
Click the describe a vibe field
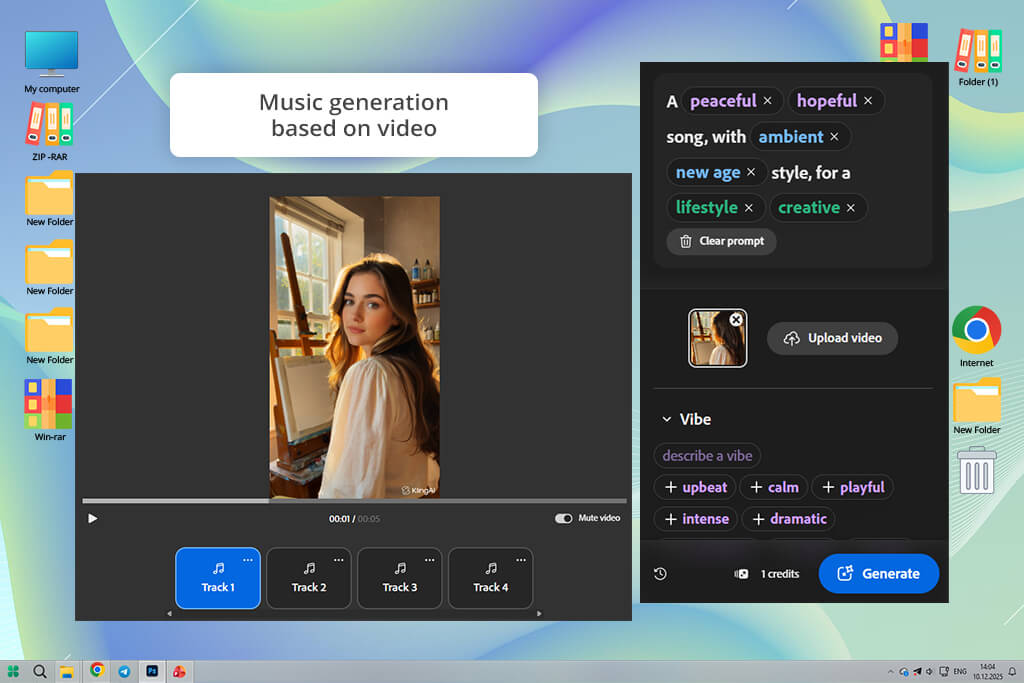pyautogui.click(x=707, y=456)
